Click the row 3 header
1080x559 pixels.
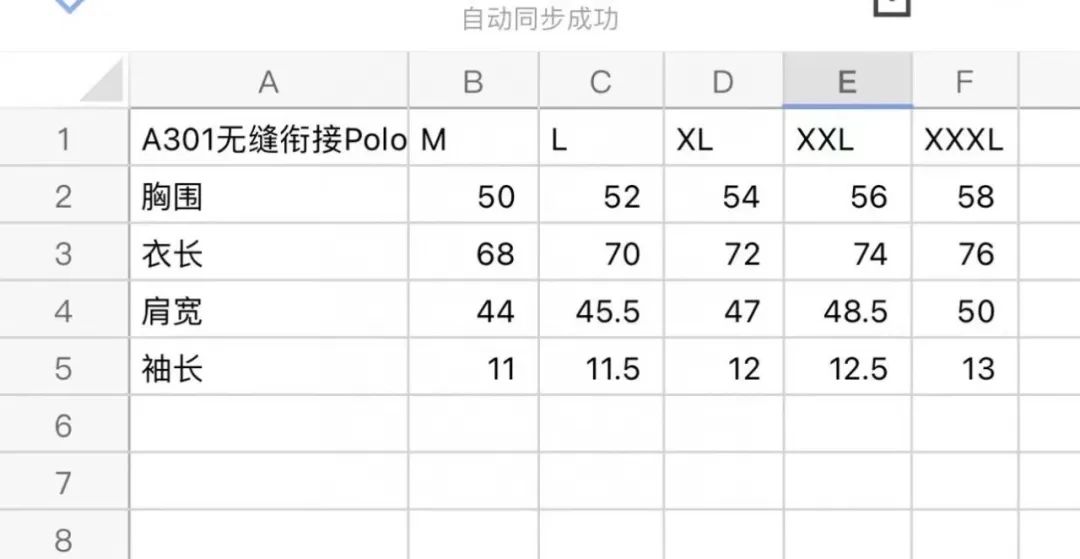pos(63,254)
